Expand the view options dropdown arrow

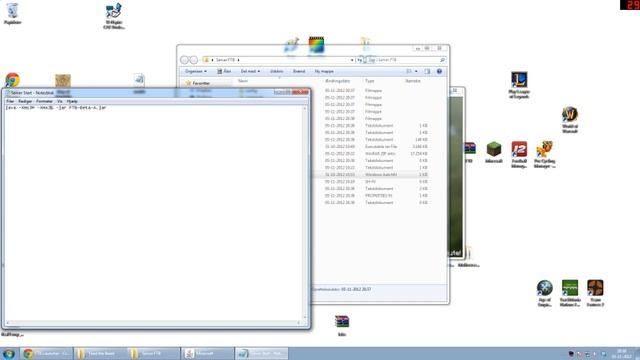[x=416, y=71]
